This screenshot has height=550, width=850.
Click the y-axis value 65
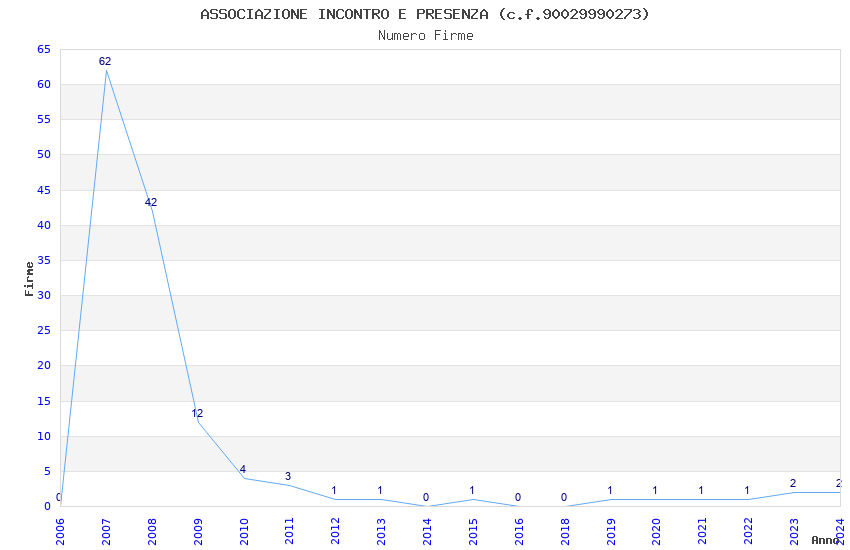pyautogui.click(x=44, y=49)
